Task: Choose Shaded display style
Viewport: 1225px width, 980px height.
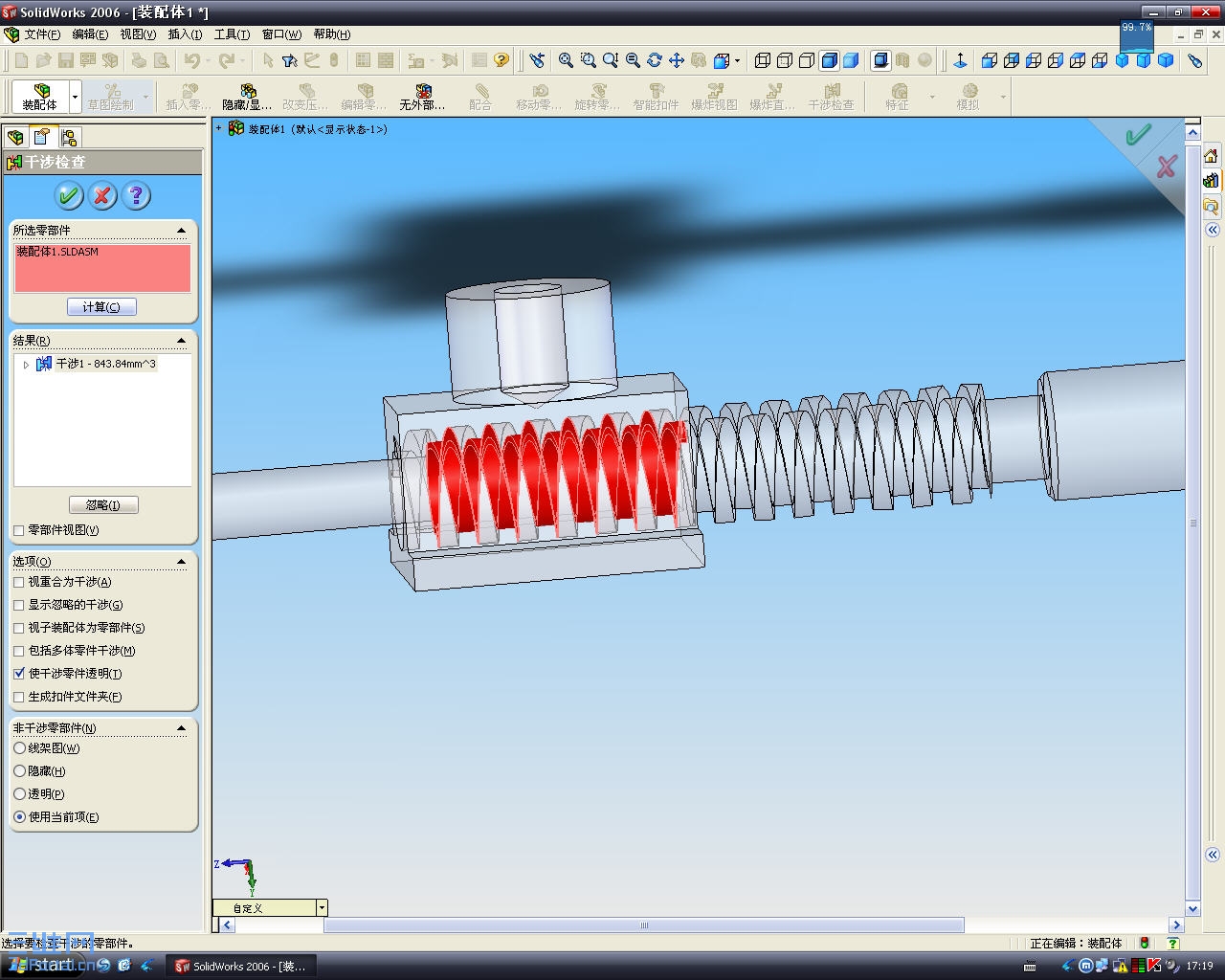Action: 851,60
